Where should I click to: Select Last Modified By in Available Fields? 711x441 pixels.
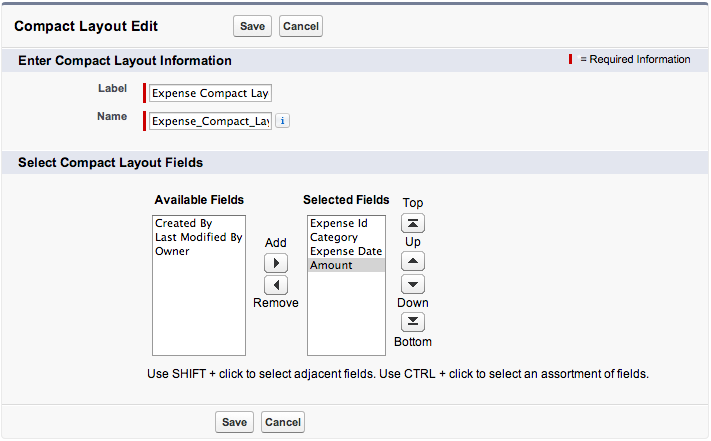coord(199,237)
